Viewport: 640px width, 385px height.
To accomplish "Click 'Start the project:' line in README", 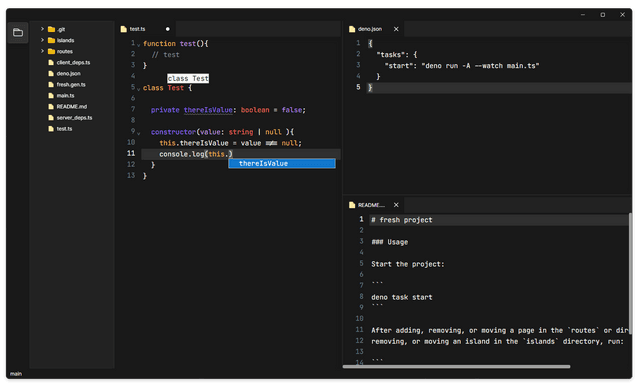I will point(407,264).
